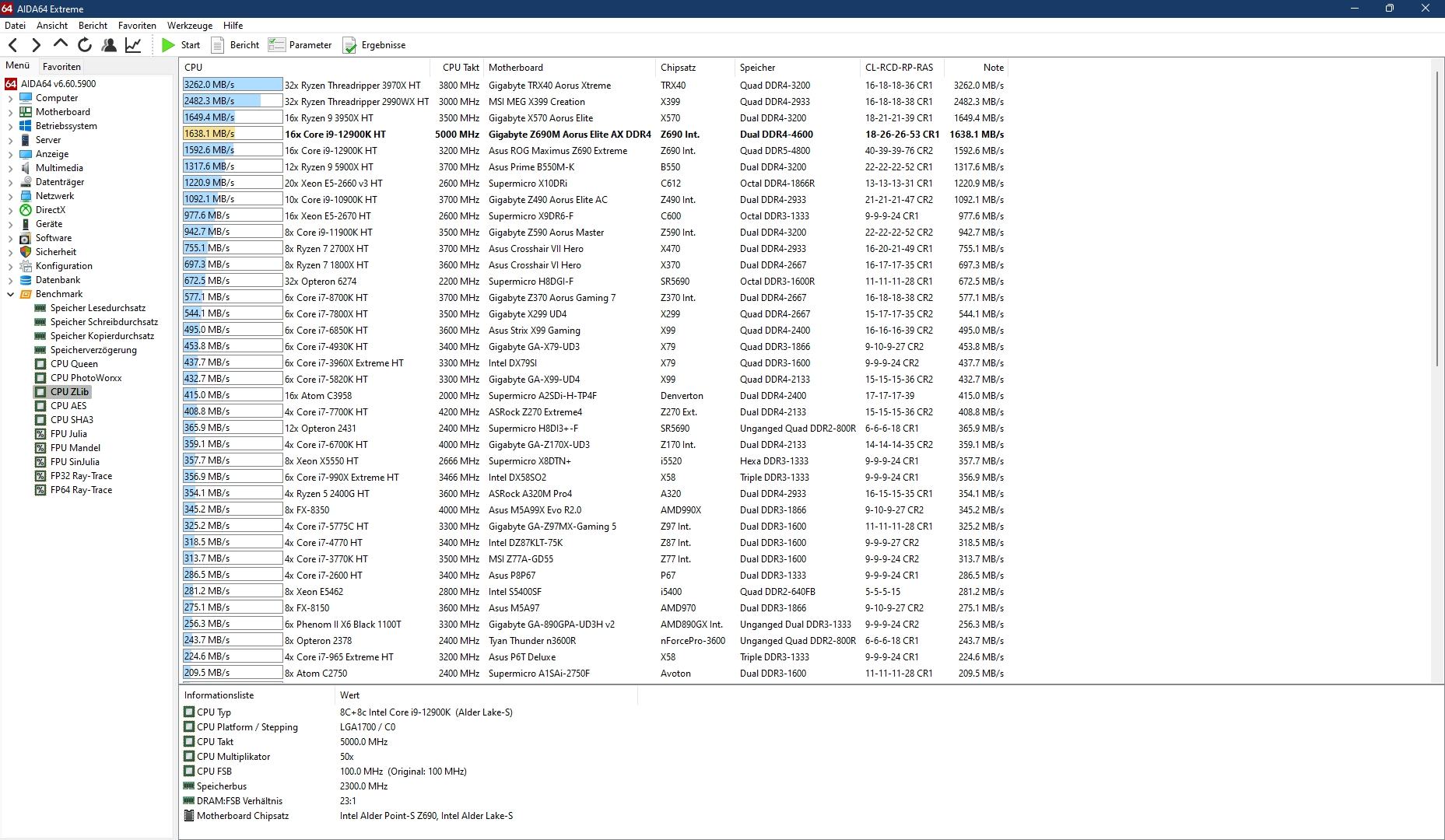Open the Hilfe menu
Screen dimensions: 1445x840
233,26
